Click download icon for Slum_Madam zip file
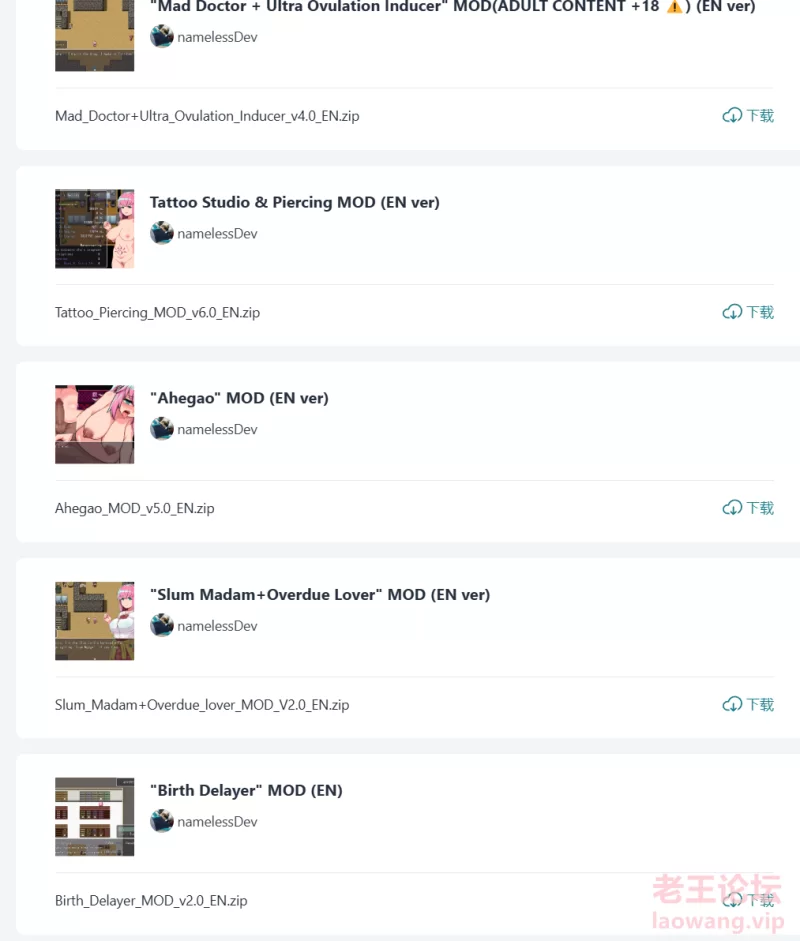The height and width of the screenshot is (941, 800). (x=732, y=704)
